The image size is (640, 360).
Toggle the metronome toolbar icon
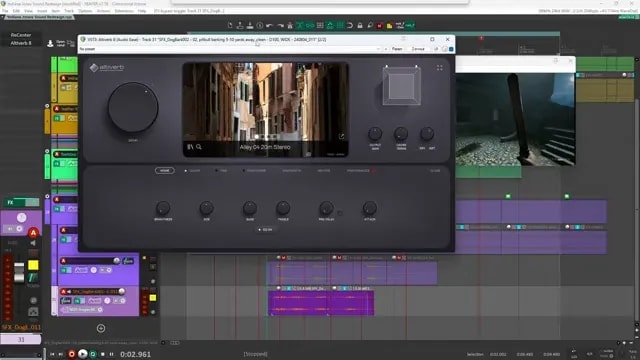290,25
